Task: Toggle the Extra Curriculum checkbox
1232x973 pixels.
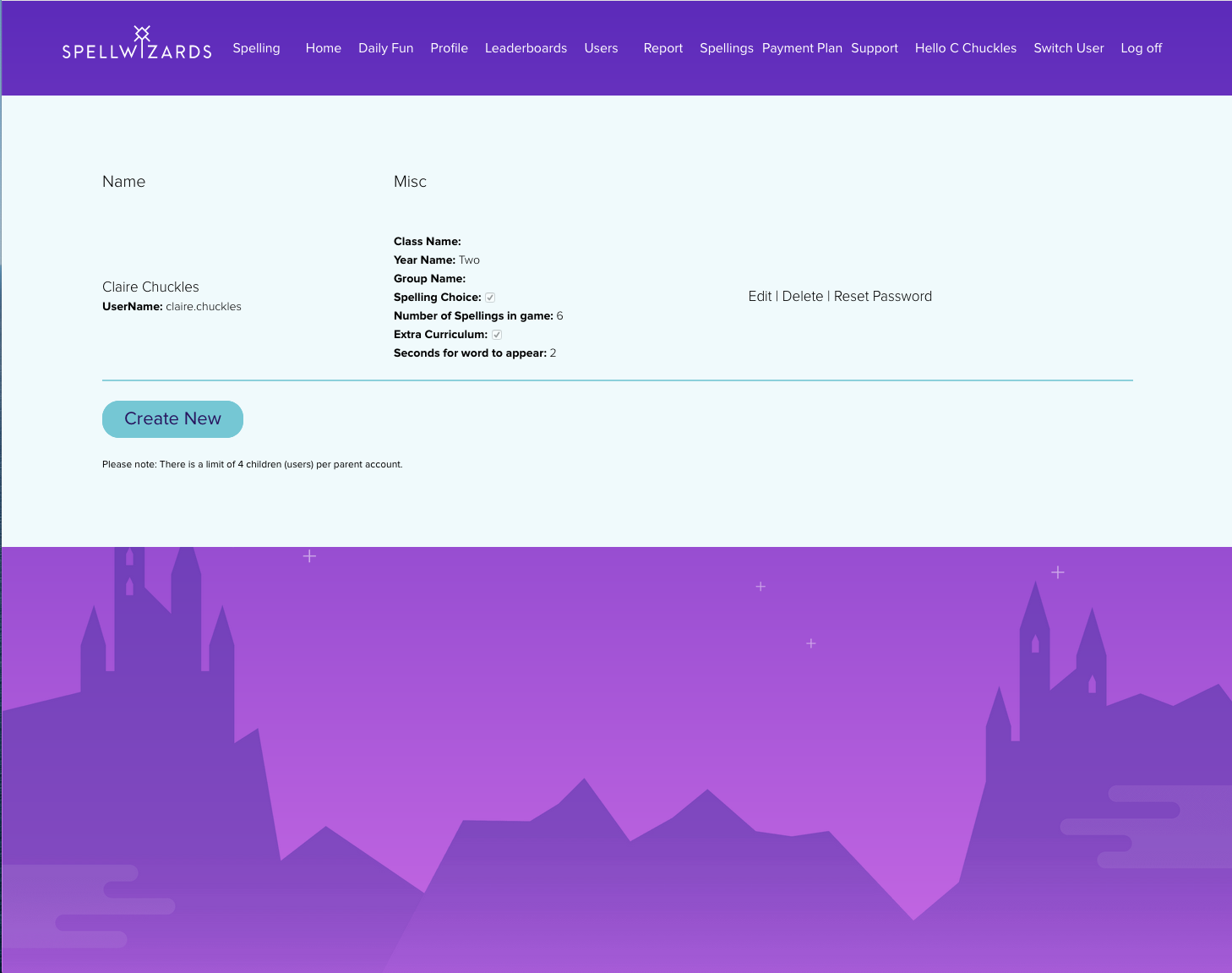Action: (x=497, y=335)
